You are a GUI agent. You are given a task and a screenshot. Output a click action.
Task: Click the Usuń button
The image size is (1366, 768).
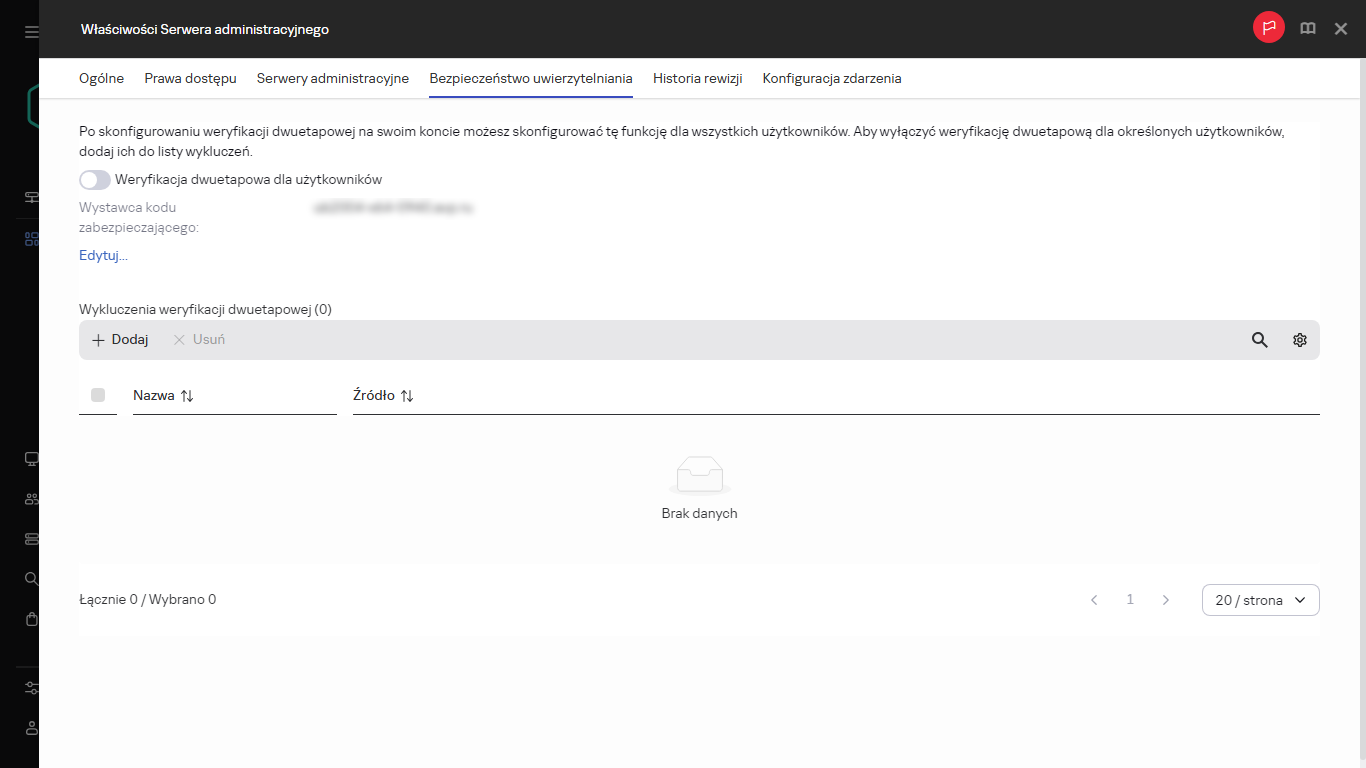(x=199, y=340)
